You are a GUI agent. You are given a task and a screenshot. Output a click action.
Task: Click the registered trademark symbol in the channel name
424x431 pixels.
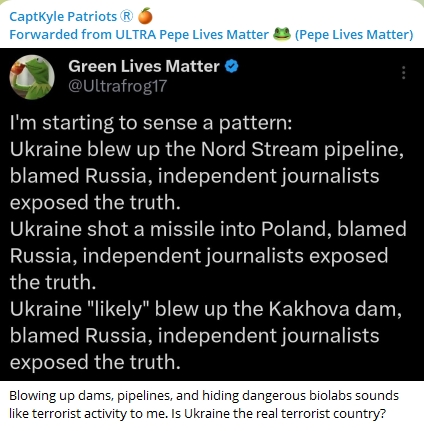(x=126, y=16)
